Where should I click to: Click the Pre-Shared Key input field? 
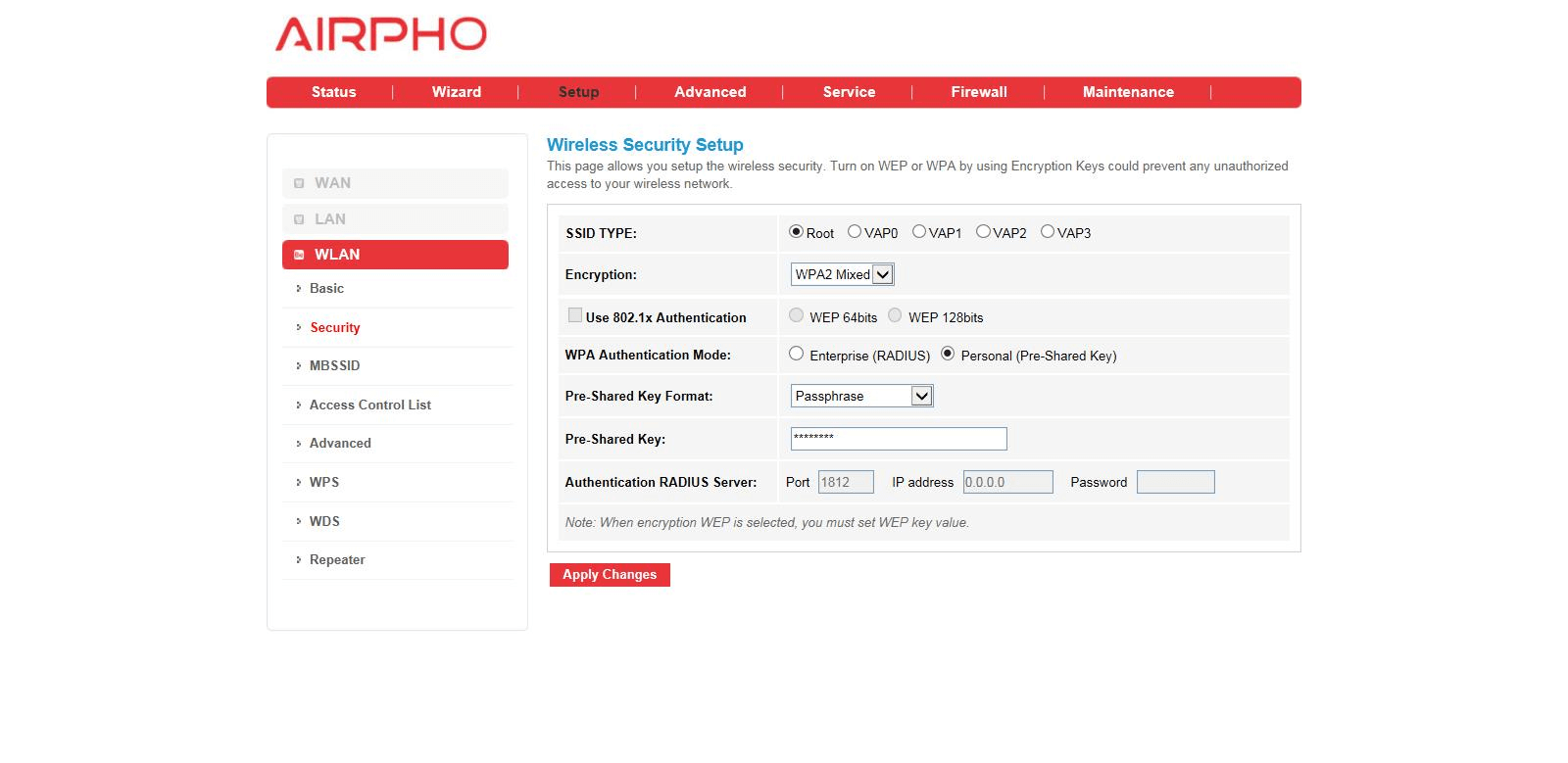(x=898, y=439)
